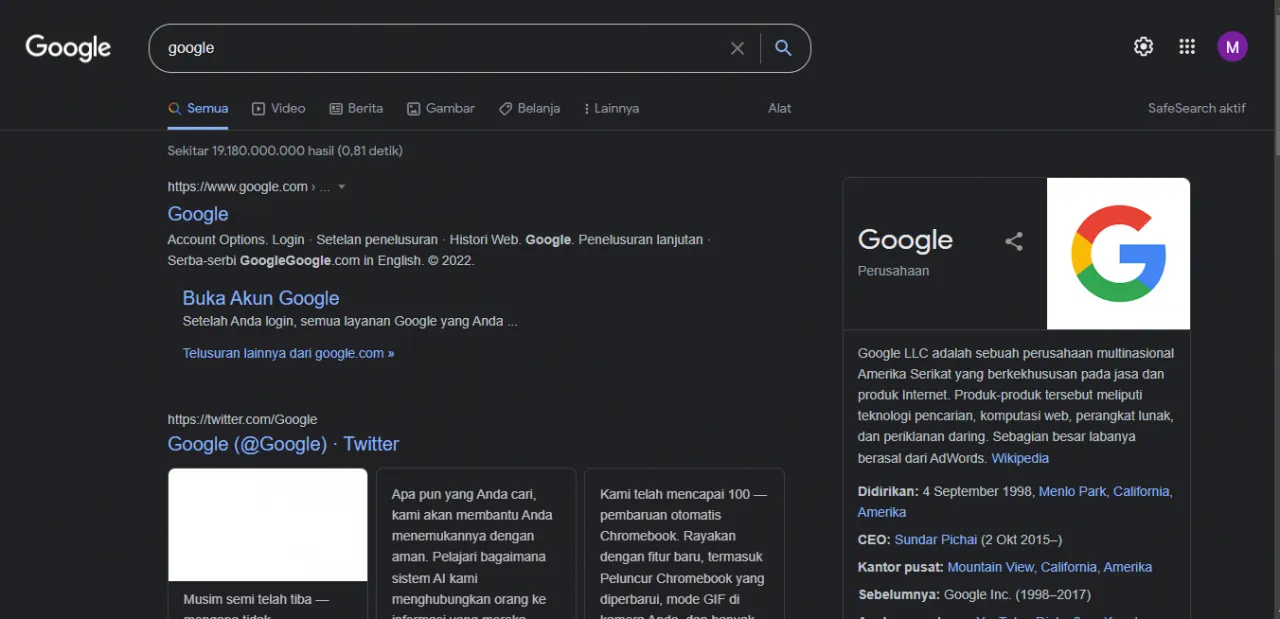1280x619 pixels.
Task: Expand the Lainnya search categories menu
Action: point(611,108)
